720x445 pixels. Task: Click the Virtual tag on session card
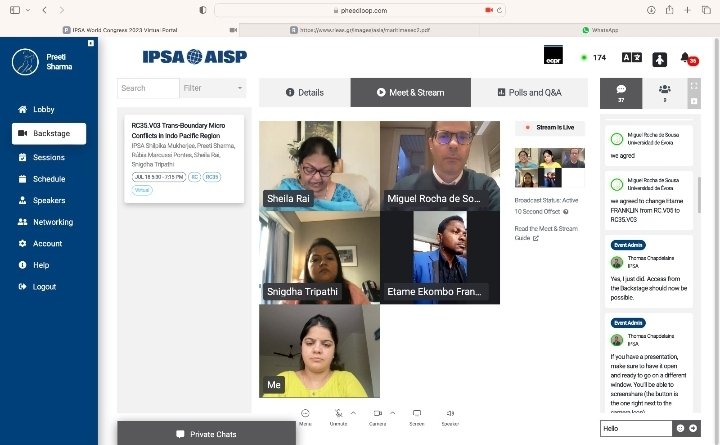click(142, 190)
